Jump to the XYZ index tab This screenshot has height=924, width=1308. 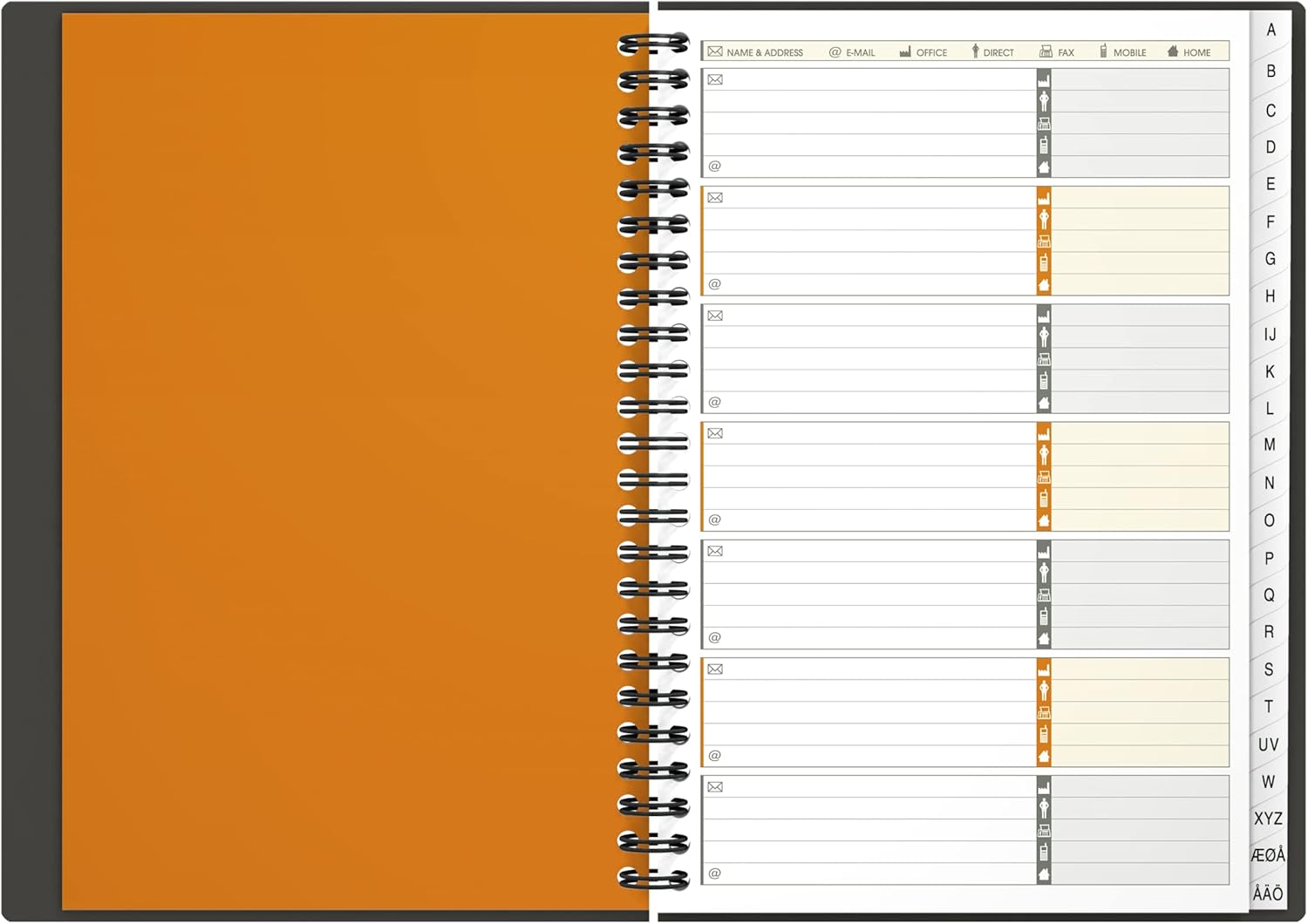coord(1268,819)
